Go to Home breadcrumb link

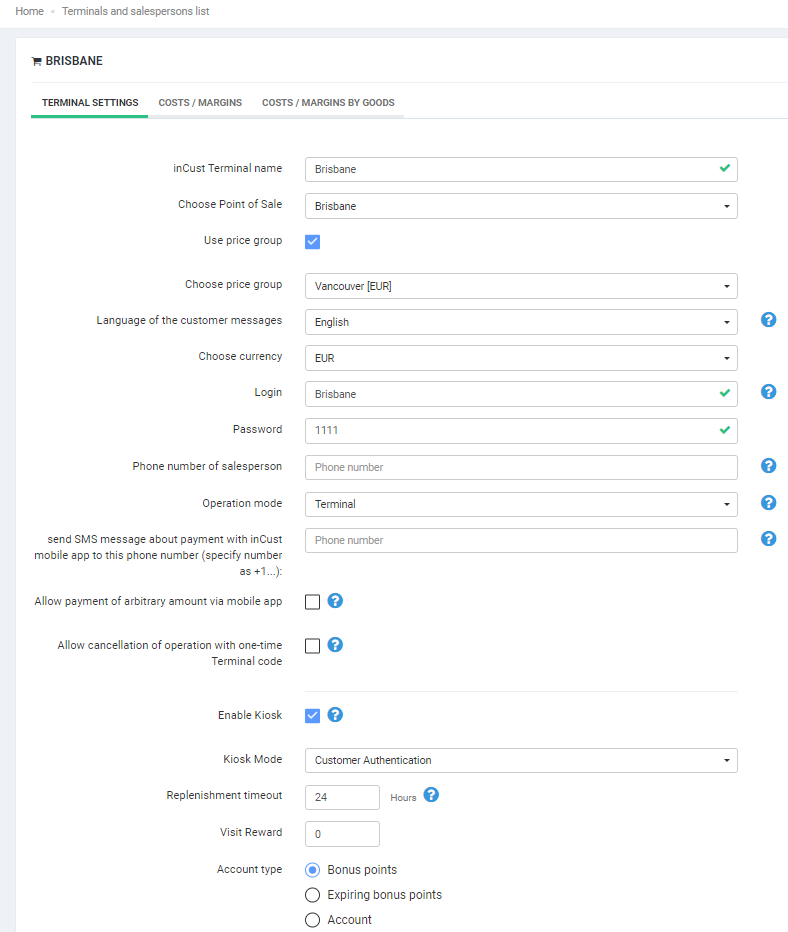point(29,12)
